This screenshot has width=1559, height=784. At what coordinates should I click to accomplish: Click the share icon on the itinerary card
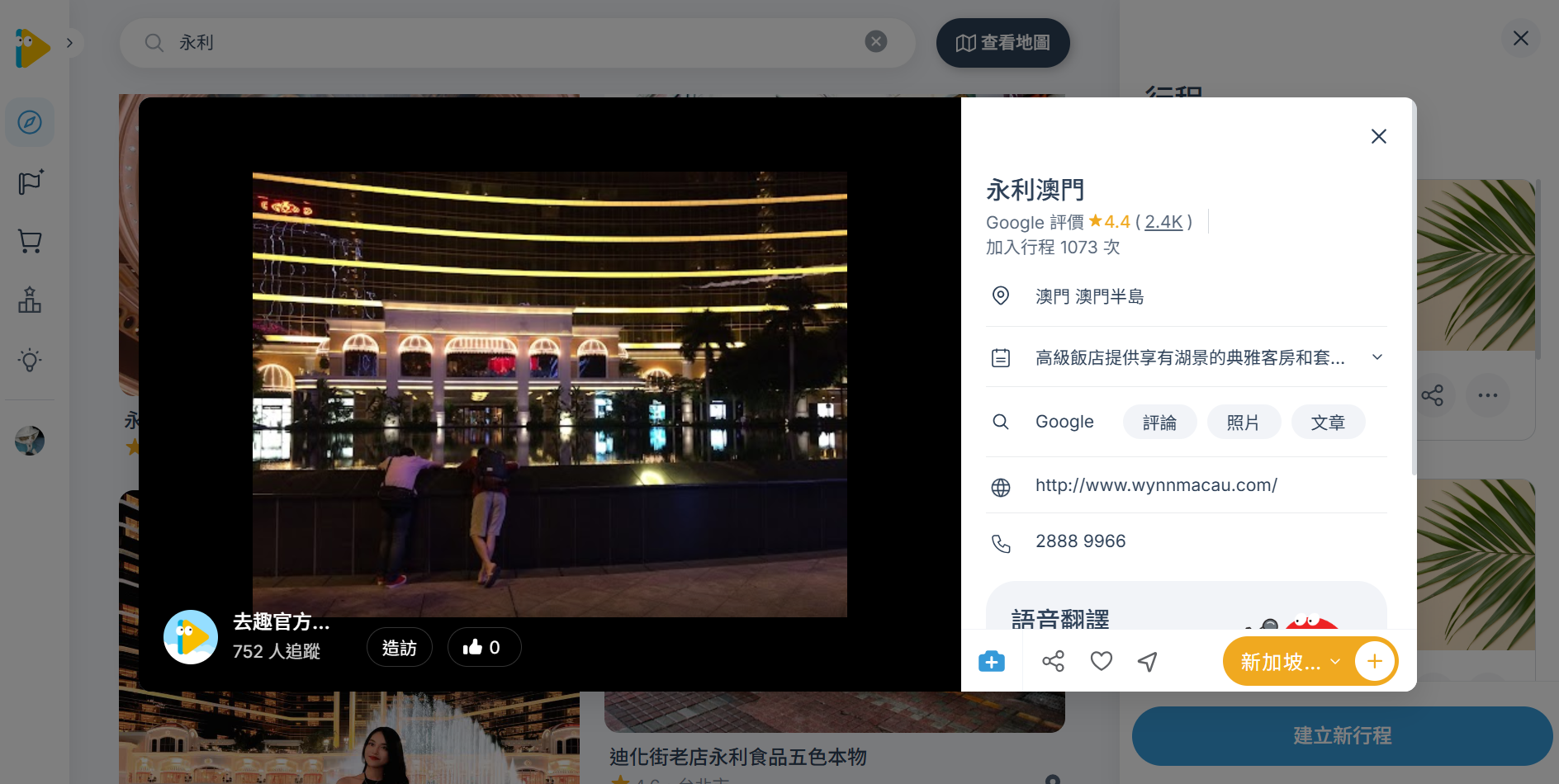pos(1433,395)
